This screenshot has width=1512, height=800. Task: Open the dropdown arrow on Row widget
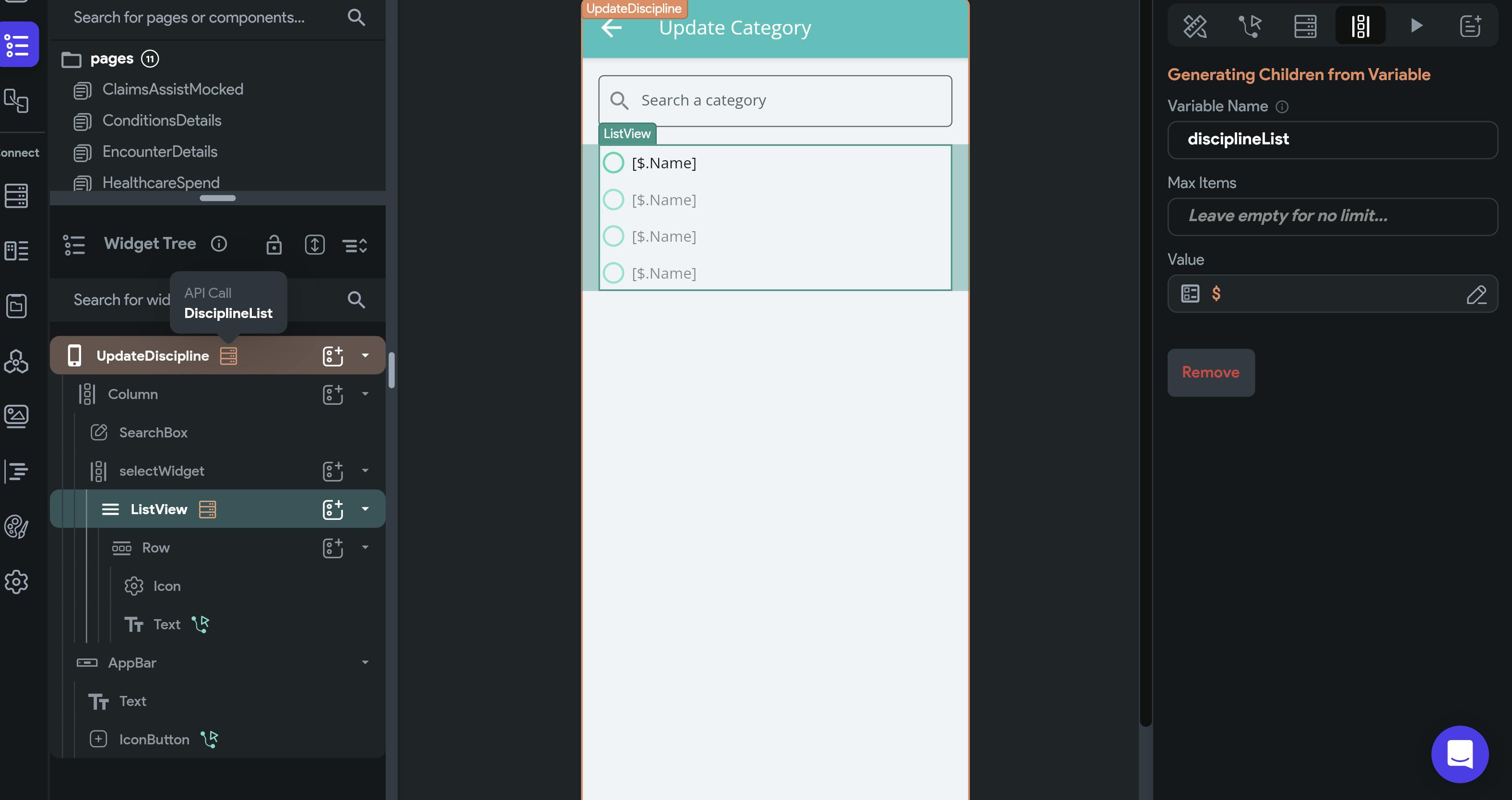click(x=365, y=548)
